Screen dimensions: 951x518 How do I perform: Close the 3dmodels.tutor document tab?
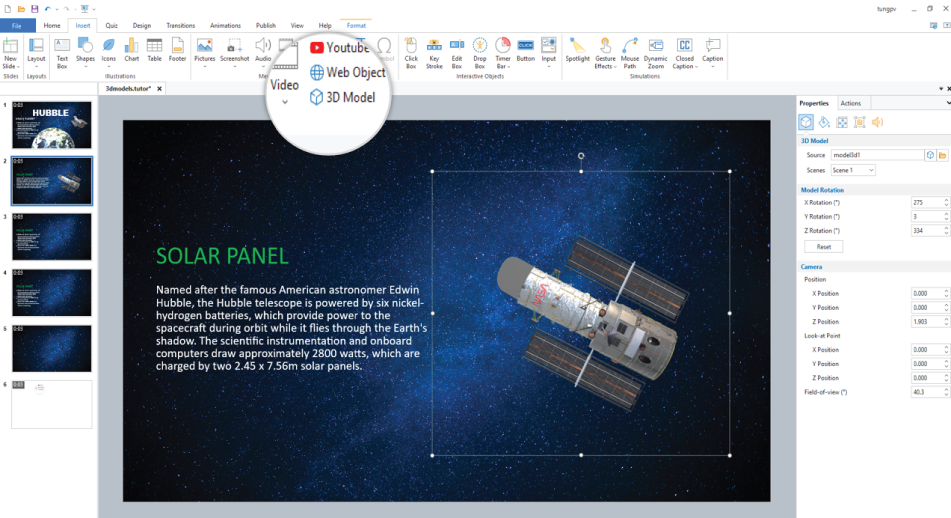(x=160, y=89)
